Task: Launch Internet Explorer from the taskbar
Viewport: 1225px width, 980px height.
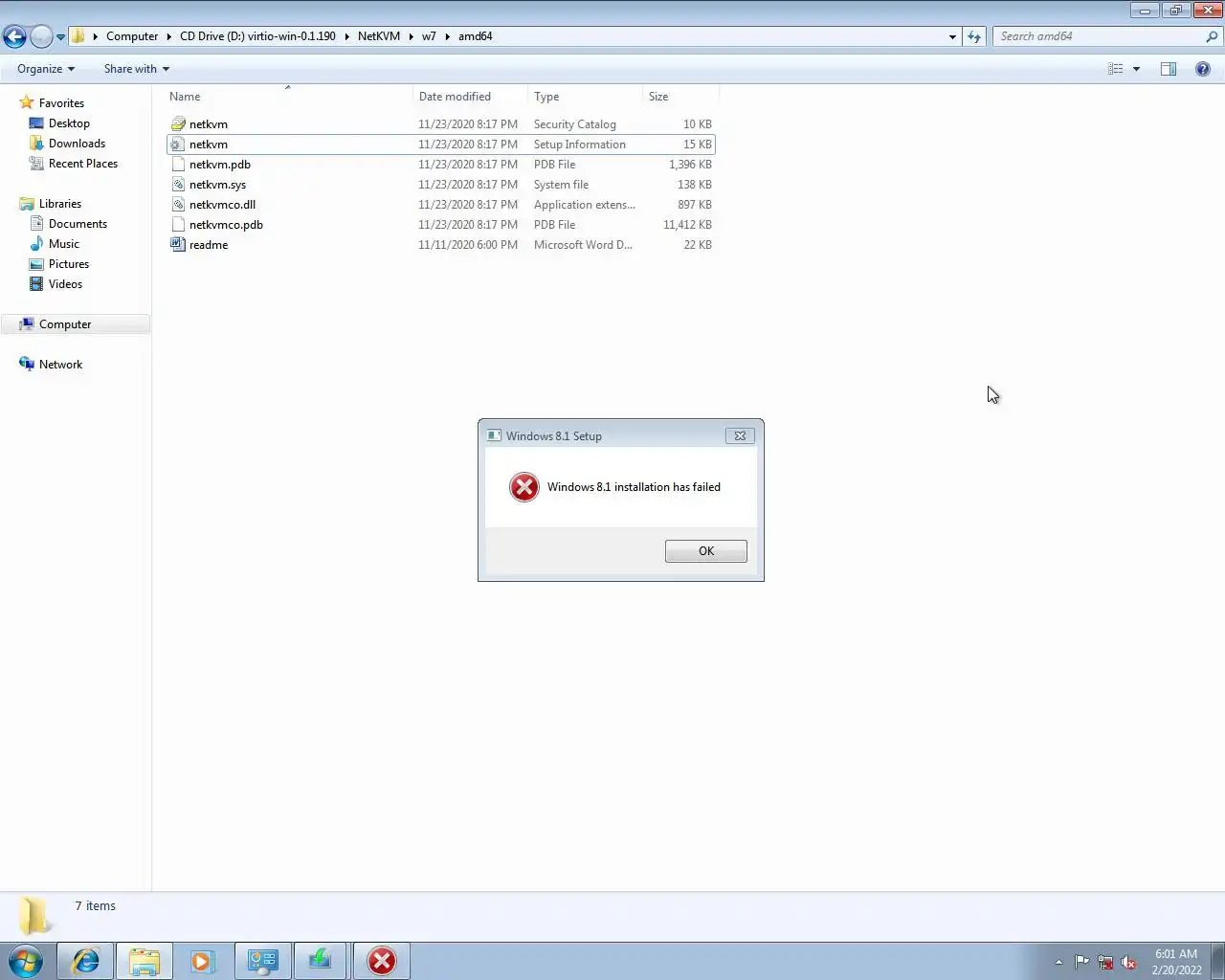Action: [x=86, y=961]
